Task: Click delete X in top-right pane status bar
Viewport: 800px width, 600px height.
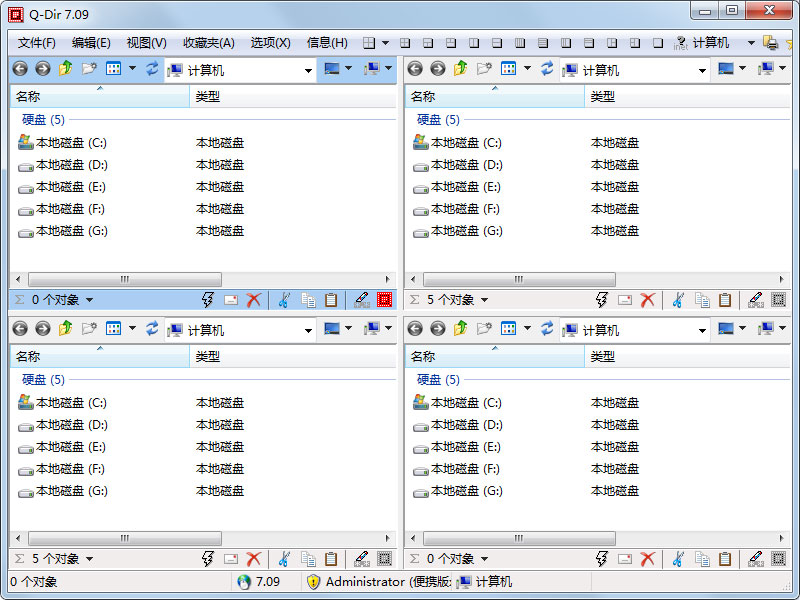Action: pyautogui.click(x=647, y=300)
